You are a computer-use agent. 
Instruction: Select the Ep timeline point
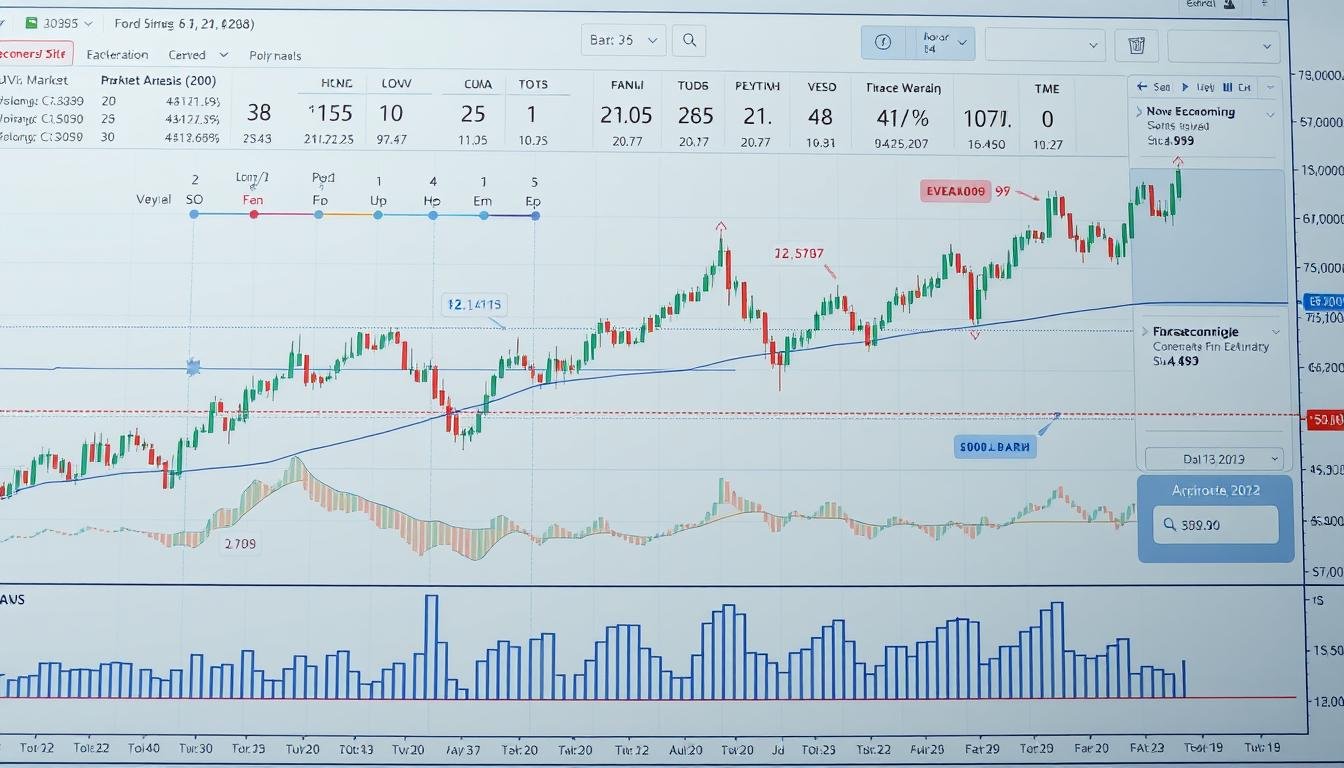coord(534,214)
